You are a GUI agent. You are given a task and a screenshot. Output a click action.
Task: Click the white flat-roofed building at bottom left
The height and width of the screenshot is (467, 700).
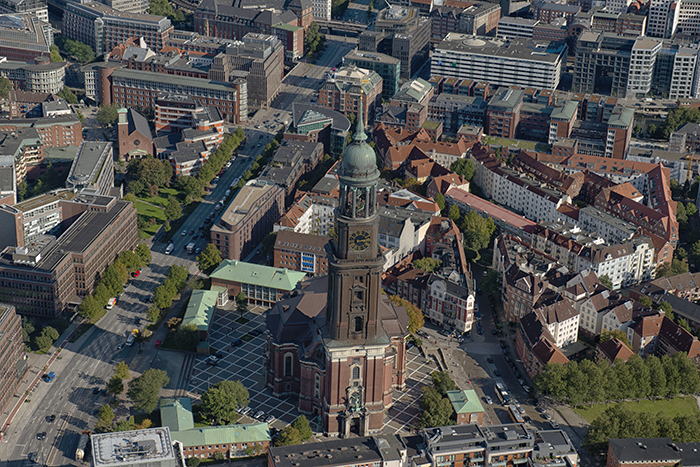point(132,447)
